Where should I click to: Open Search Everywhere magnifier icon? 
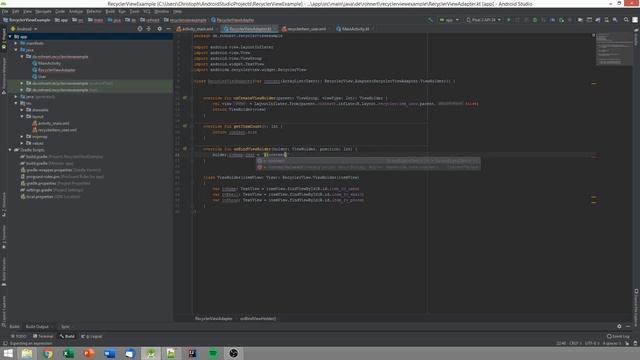pyautogui.click(x=626, y=20)
